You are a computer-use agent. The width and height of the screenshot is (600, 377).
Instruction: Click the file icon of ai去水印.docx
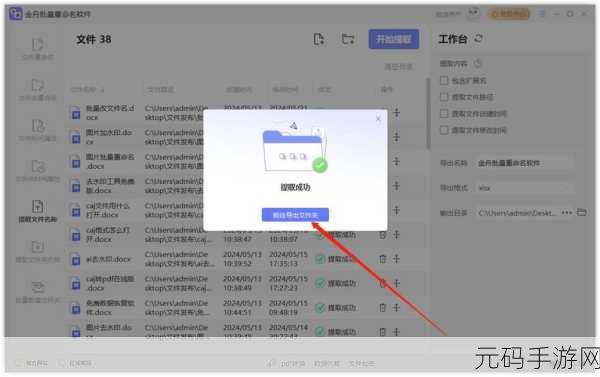(x=76, y=259)
